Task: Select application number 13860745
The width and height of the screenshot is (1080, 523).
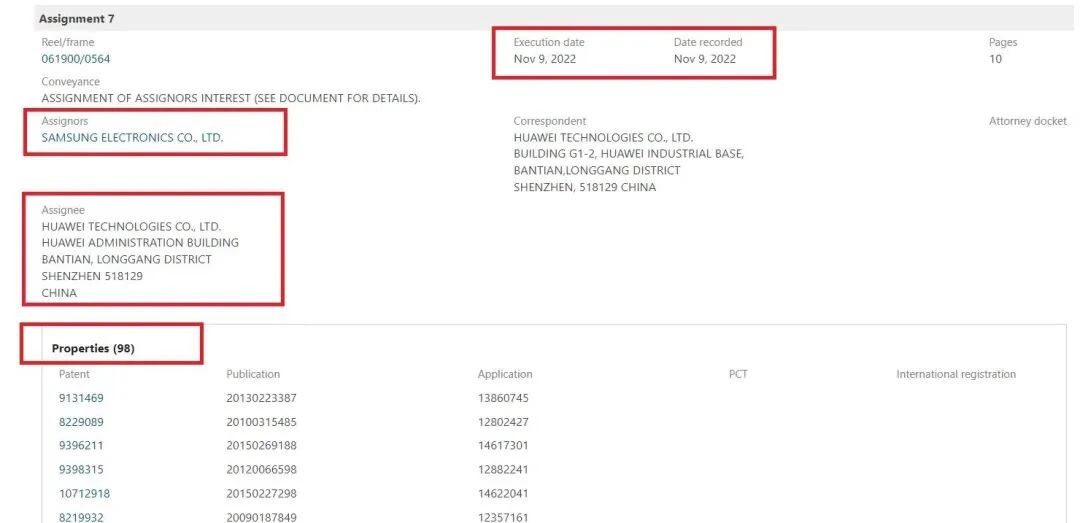Action: [503, 398]
